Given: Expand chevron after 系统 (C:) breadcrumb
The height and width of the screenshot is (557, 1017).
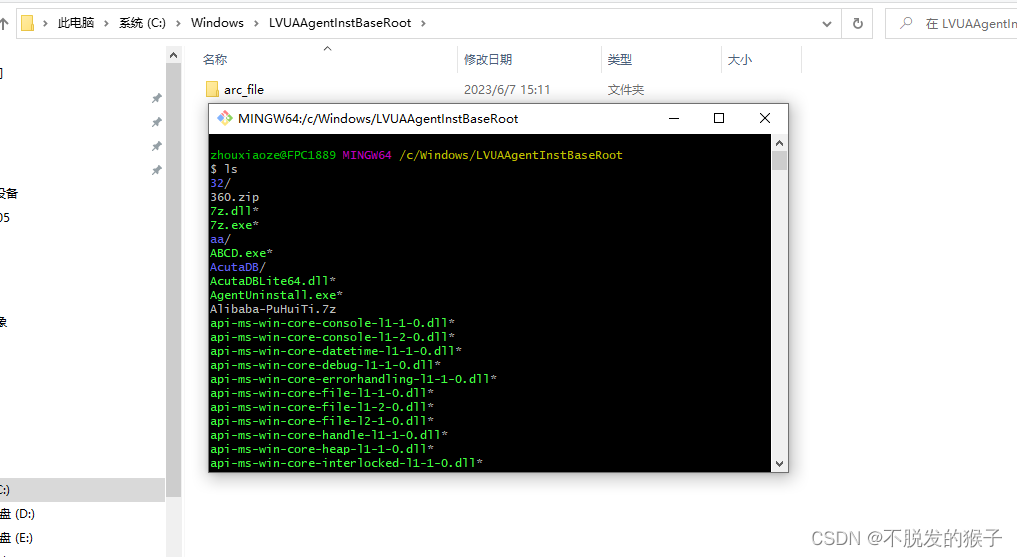Looking at the screenshot, I should pos(178,23).
